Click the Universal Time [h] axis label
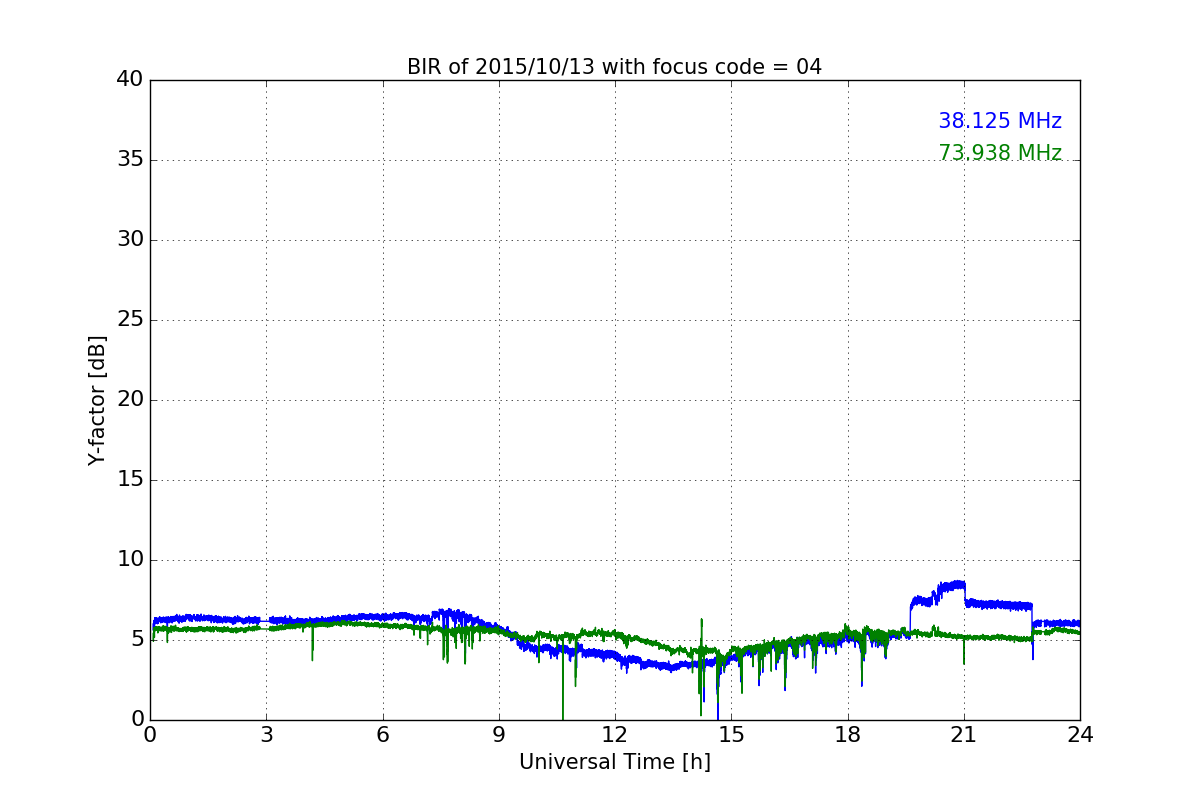This screenshot has height=800, width=1200. tap(615, 762)
